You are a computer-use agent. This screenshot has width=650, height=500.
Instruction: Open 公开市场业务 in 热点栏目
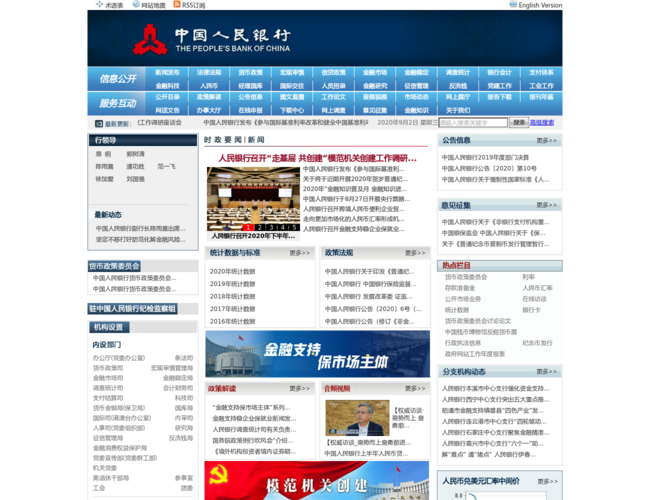click(463, 299)
